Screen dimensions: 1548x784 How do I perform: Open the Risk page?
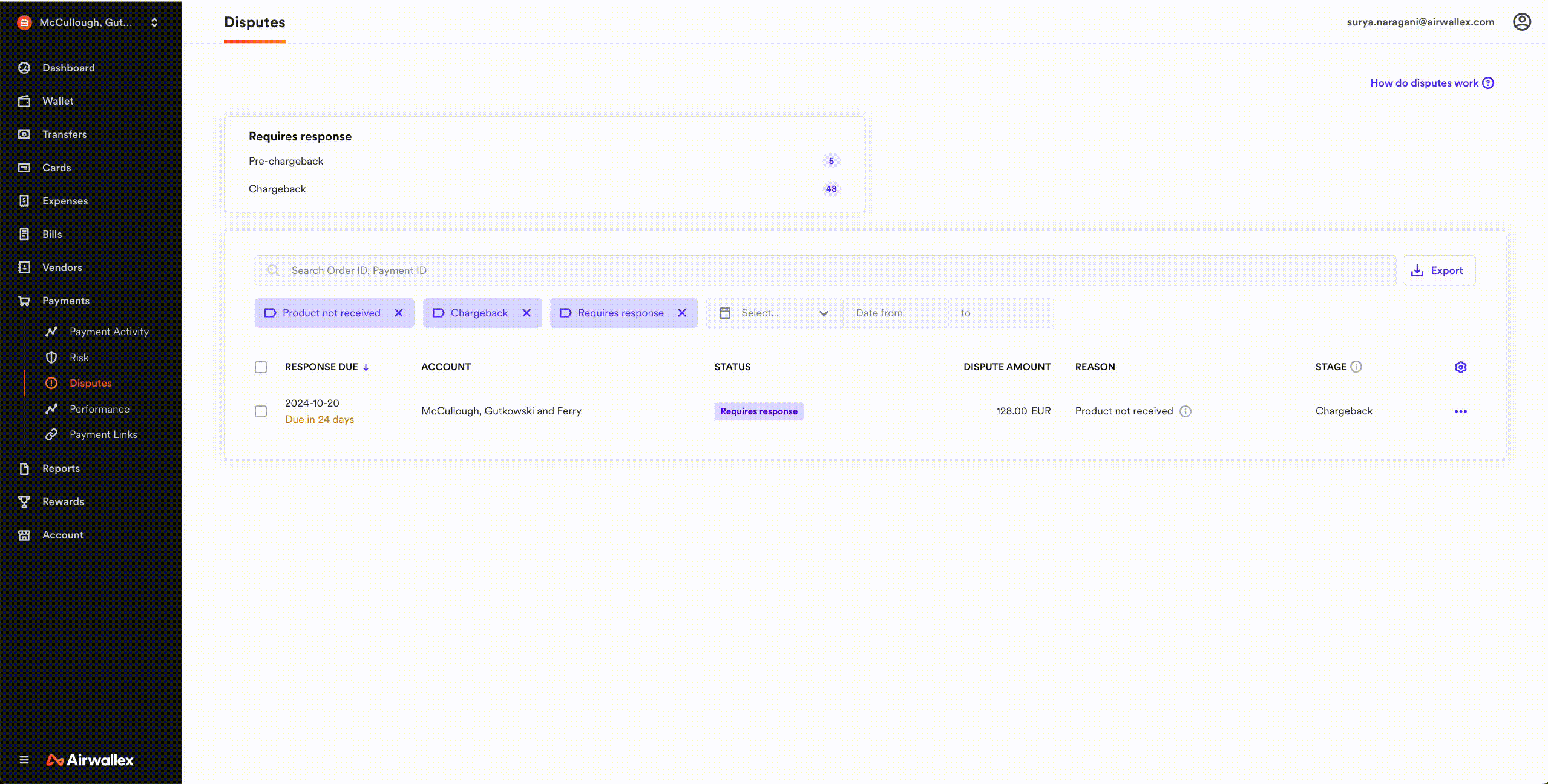(79, 358)
